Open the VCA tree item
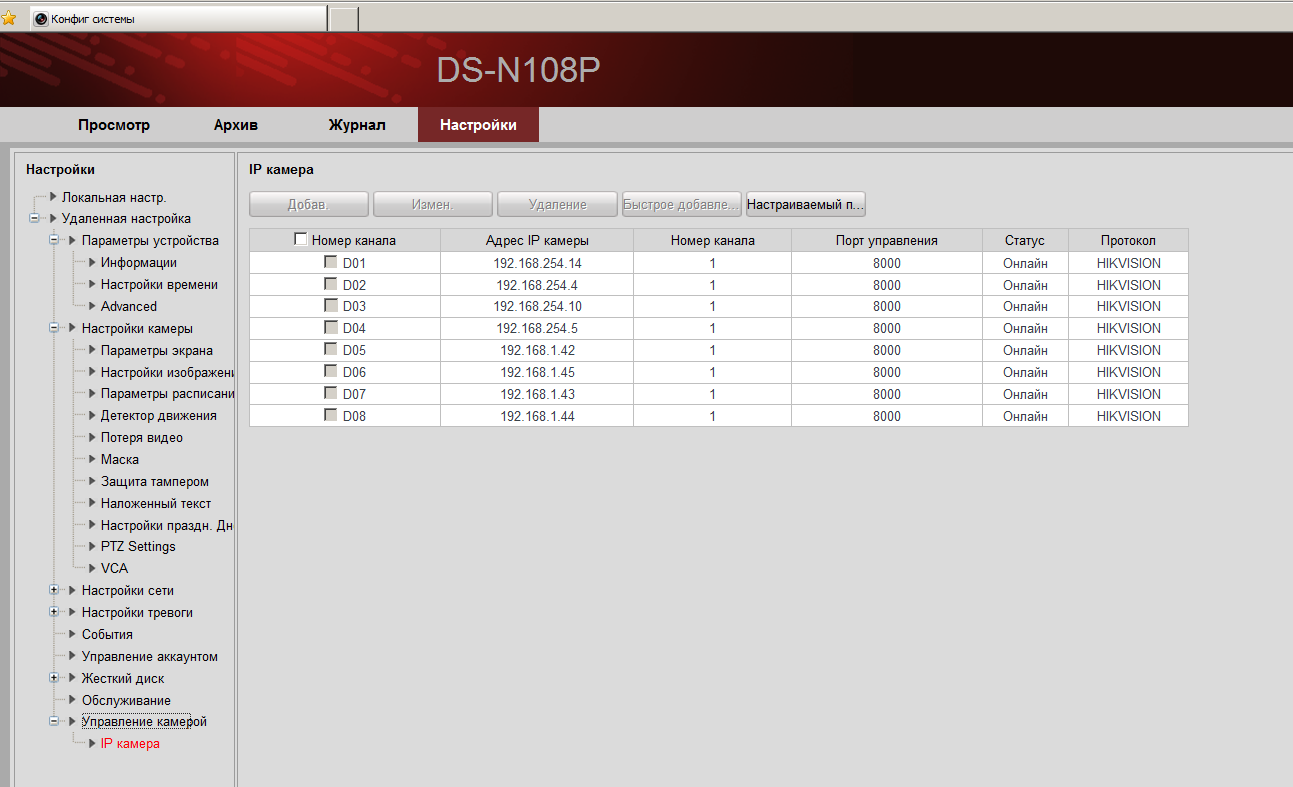 (114, 569)
